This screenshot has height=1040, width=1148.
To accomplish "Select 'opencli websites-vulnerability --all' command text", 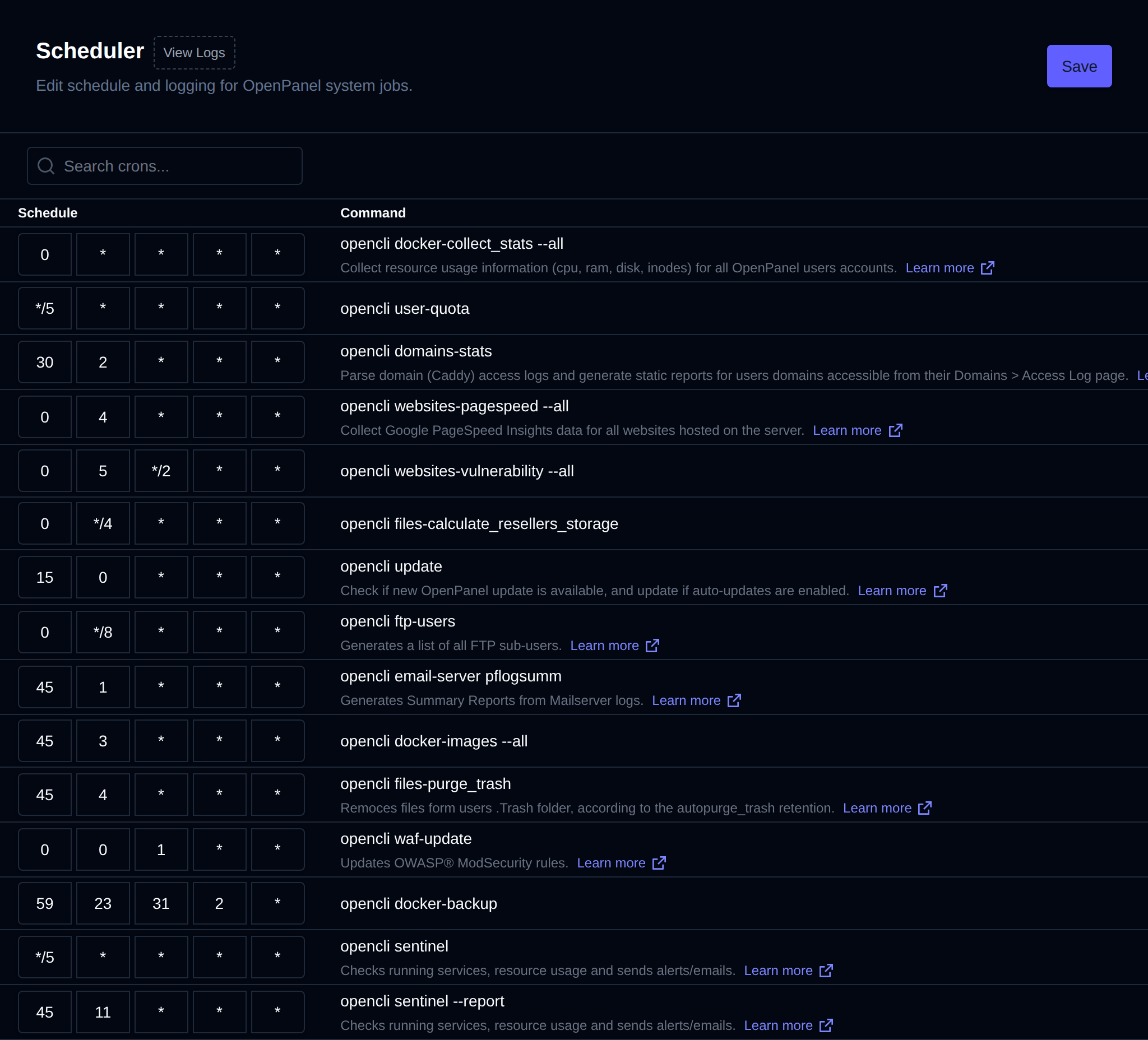I will tap(457, 471).
